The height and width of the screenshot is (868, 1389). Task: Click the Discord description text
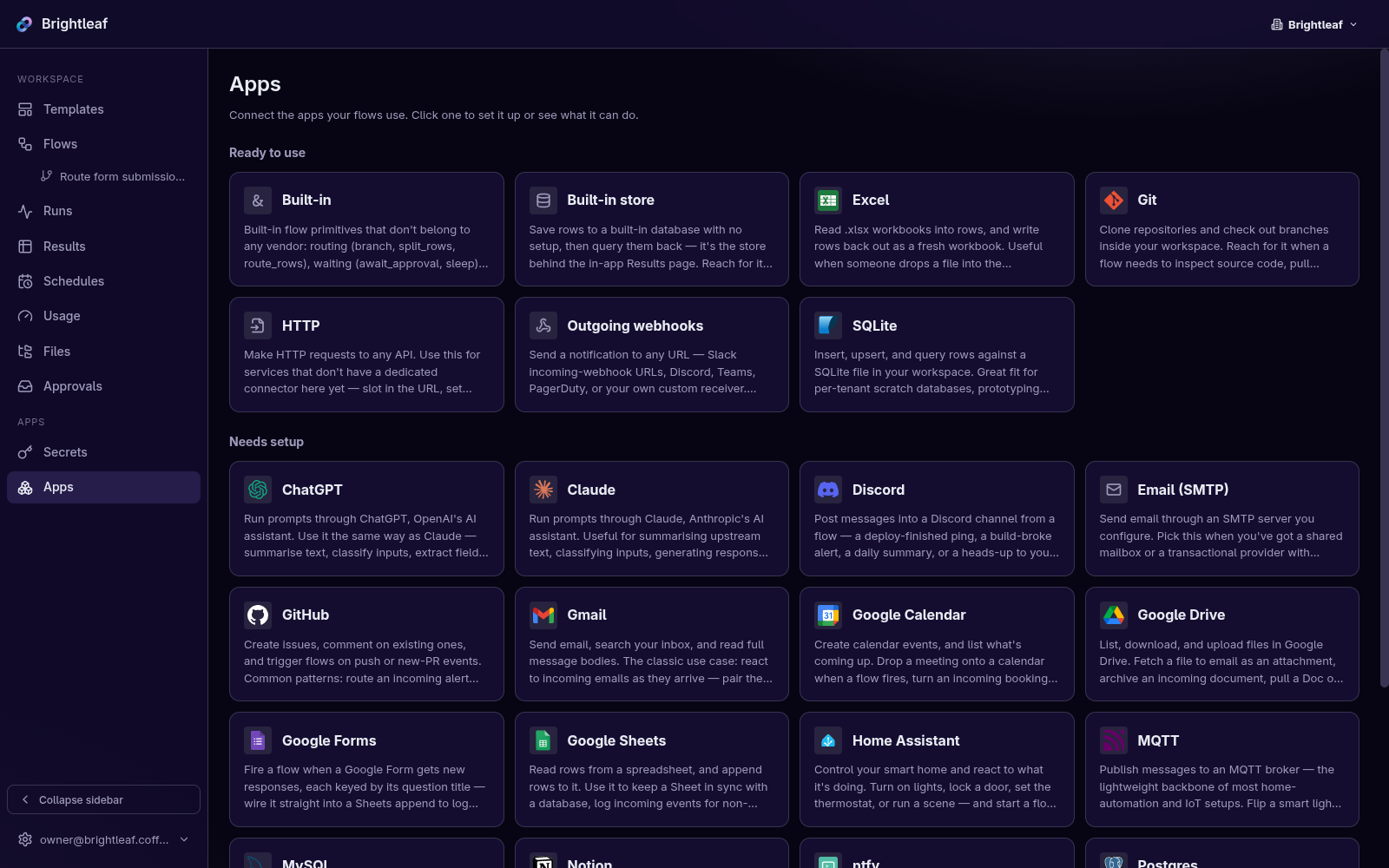pyautogui.click(x=936, y=536)
